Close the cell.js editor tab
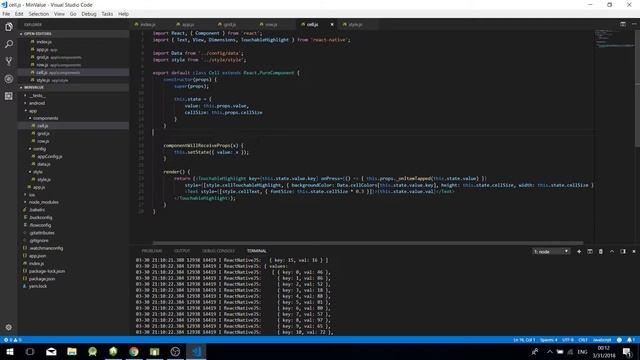Screen dimensions: 640x360 tap(332, 24)
